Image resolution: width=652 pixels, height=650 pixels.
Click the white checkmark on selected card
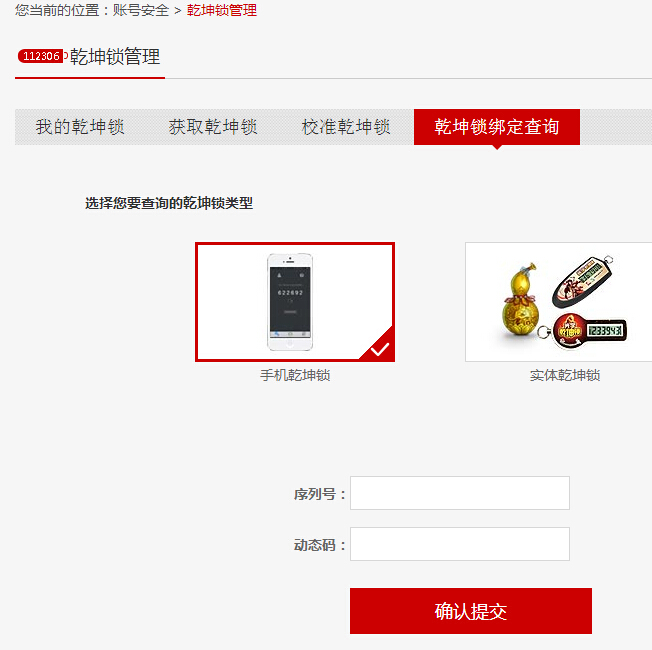coord(380,348)
